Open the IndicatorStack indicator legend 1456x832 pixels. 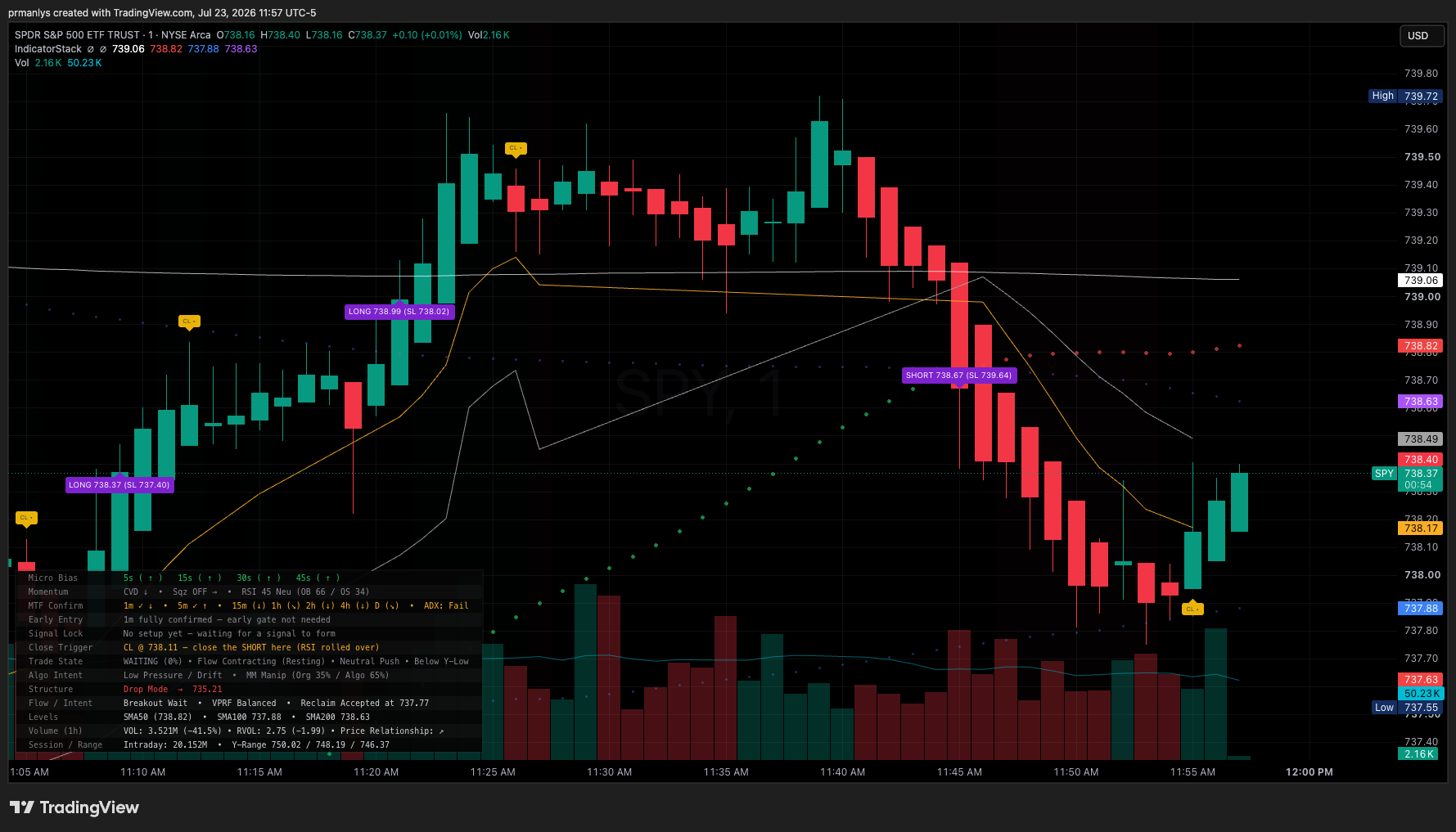48,49
